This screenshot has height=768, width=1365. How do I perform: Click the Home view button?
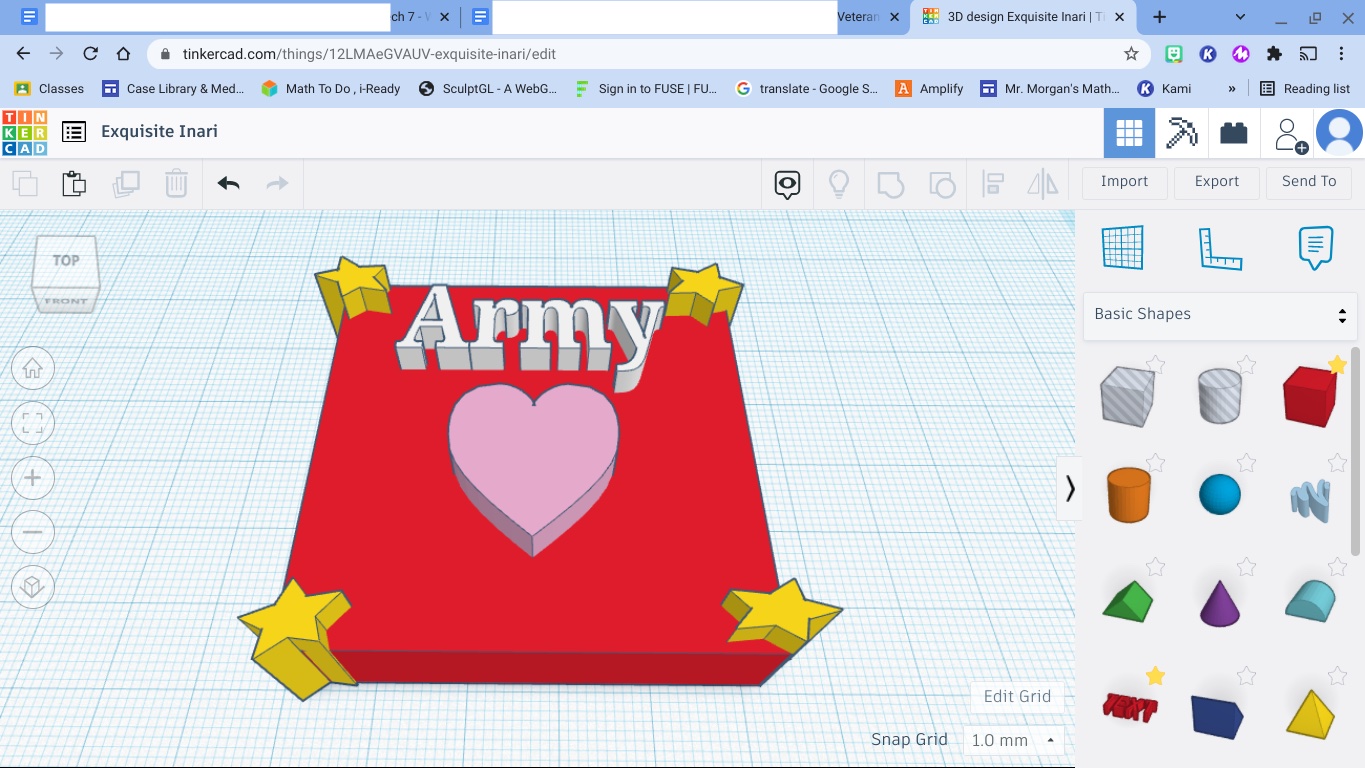point(32,369)
